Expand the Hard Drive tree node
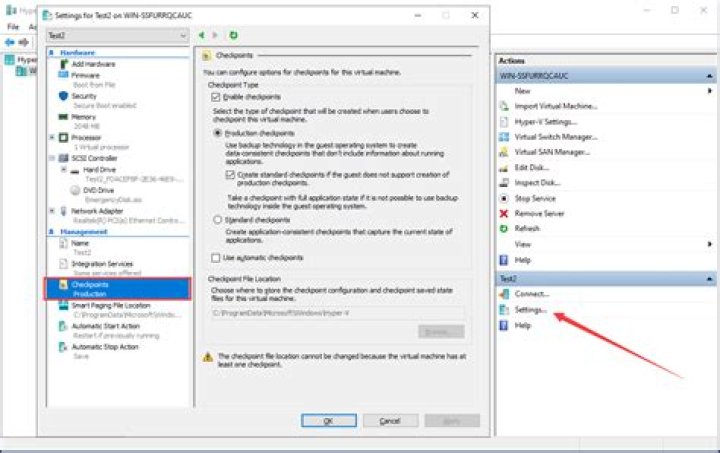The width and height of the screenshot is (720, 453). (x=64, y=170)
